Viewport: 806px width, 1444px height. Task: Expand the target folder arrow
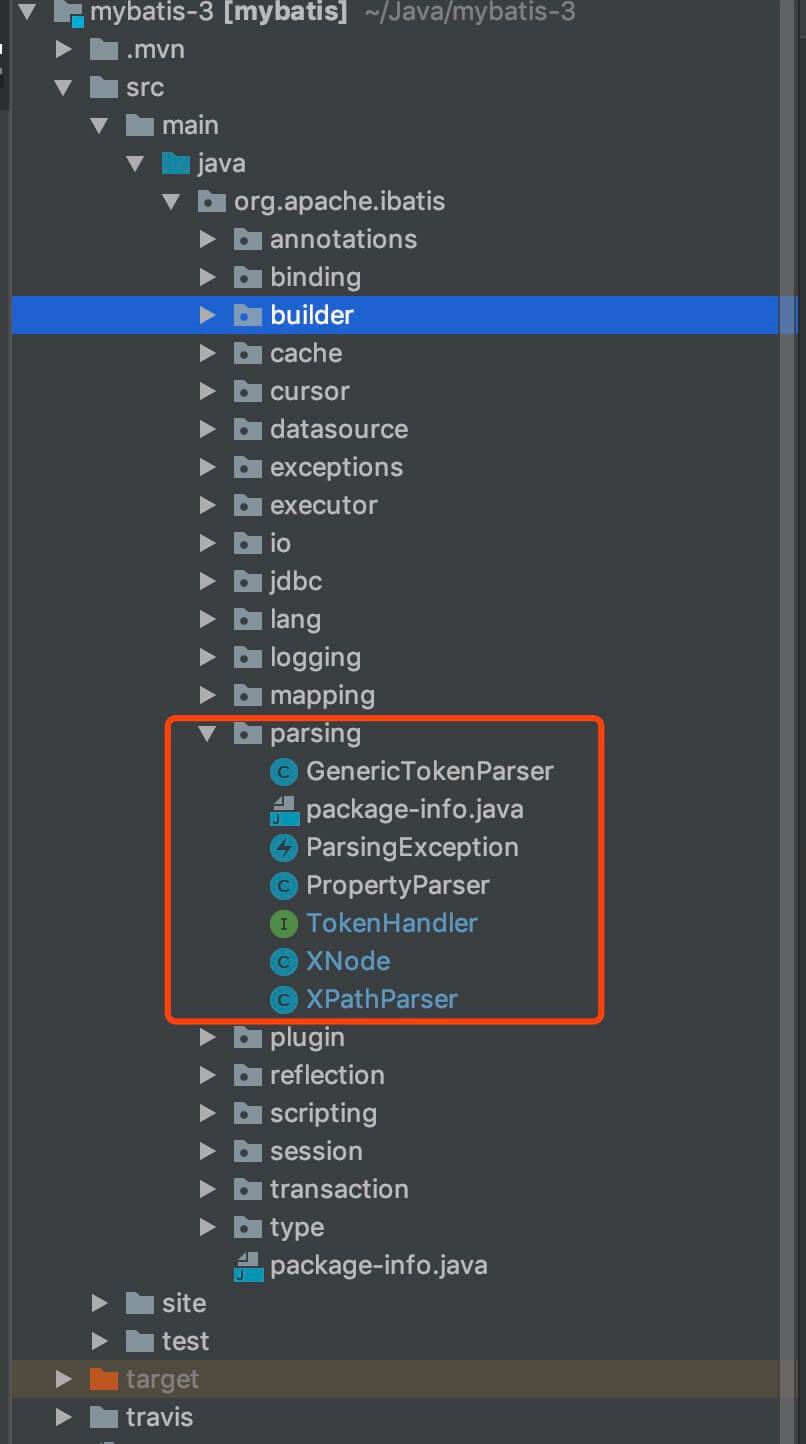coord(63,1379)
